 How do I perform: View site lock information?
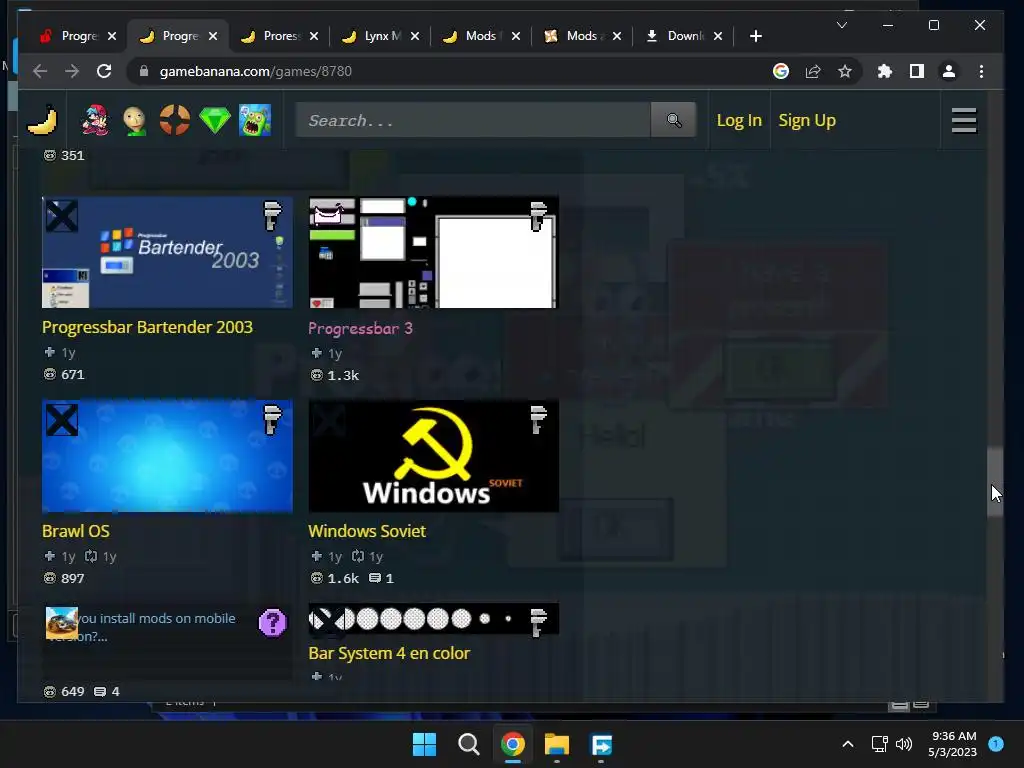144,71
